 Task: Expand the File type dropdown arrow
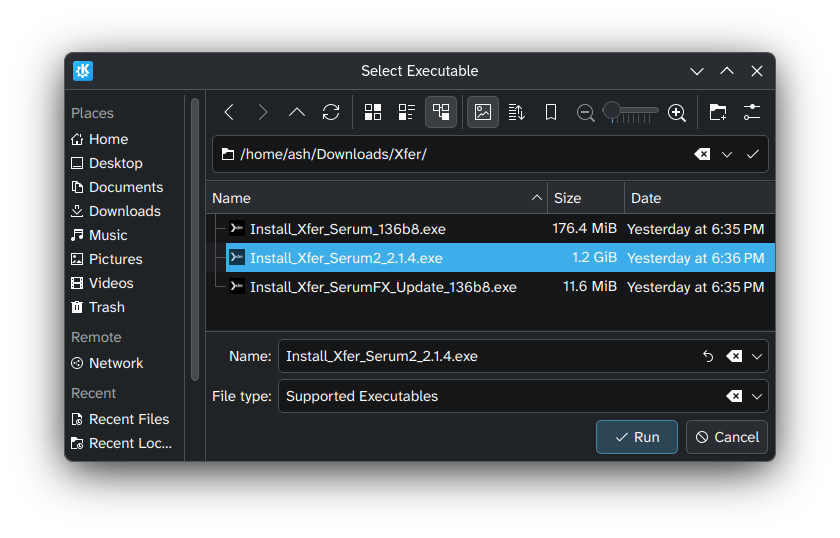757,396
